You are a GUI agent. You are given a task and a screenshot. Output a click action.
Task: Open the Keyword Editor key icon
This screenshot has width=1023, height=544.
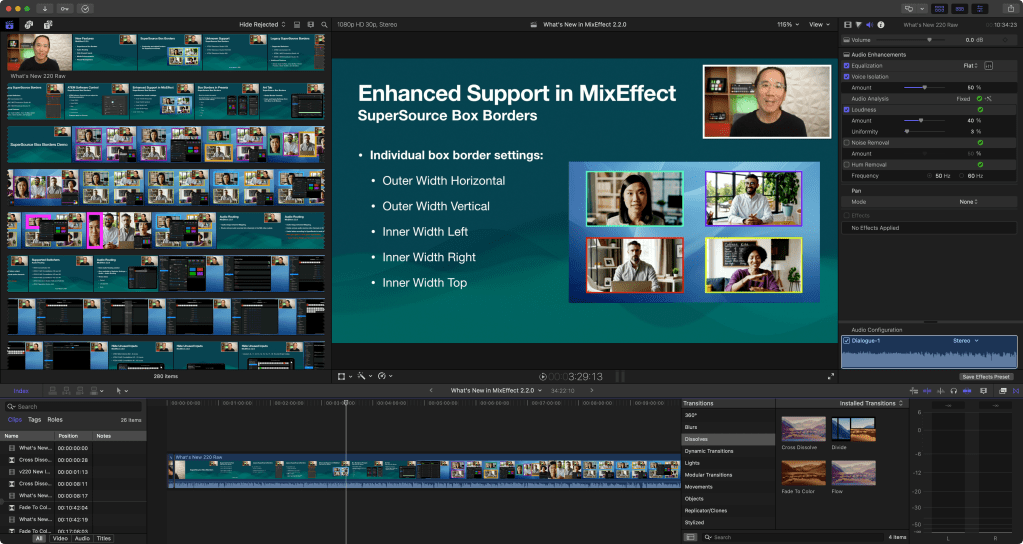[66, 8]
